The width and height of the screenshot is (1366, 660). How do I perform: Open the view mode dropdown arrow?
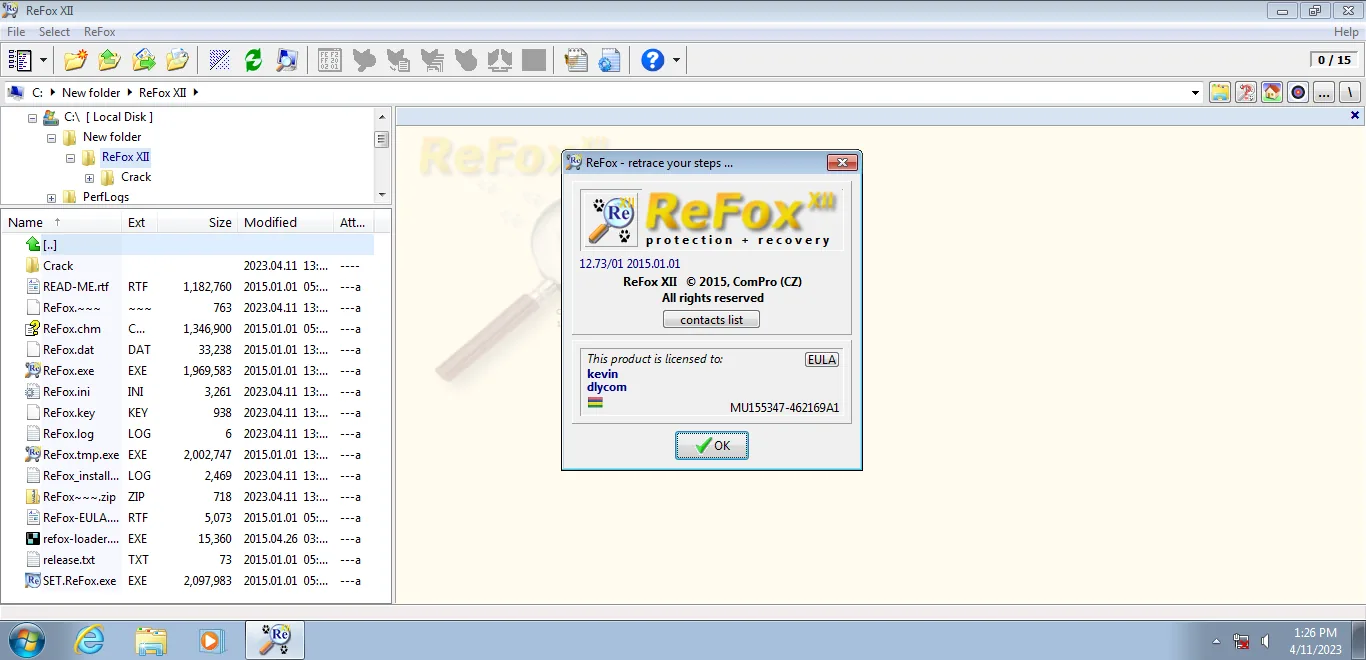[43, 61]
